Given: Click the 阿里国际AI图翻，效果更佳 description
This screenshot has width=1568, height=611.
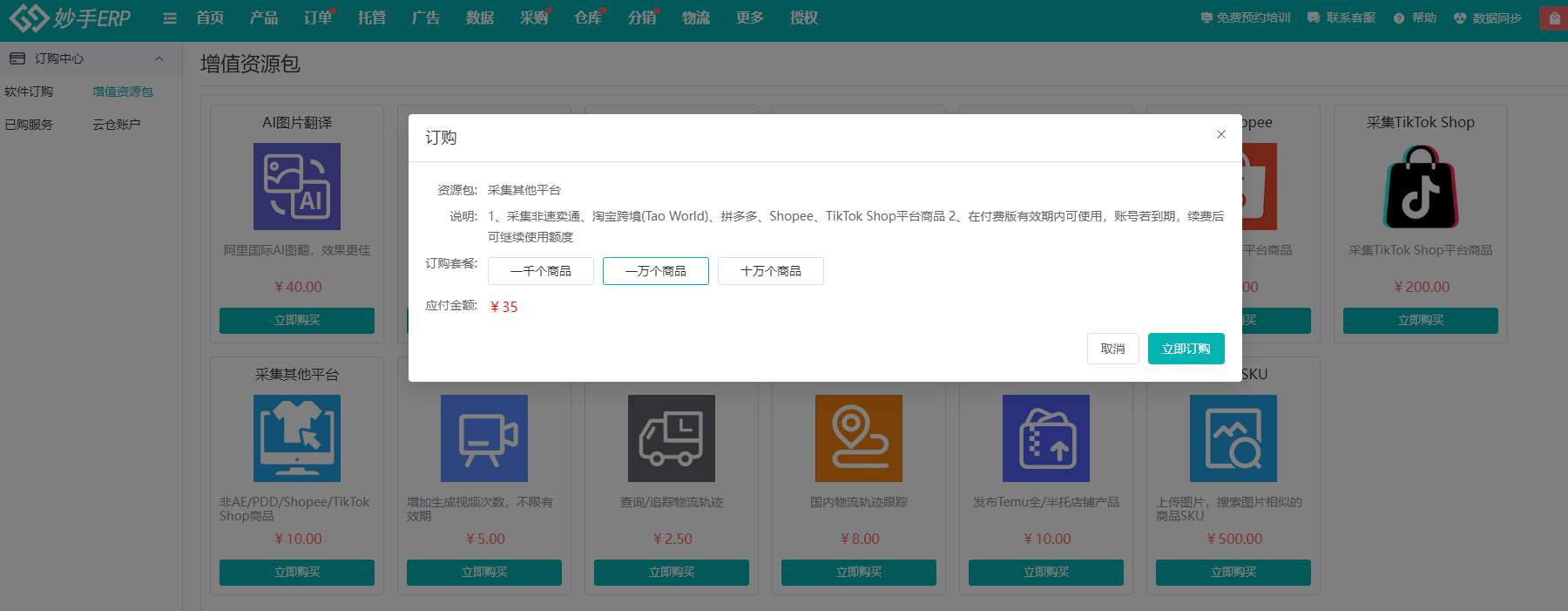Looking at the screenshot, I should [x=297, y=250].
